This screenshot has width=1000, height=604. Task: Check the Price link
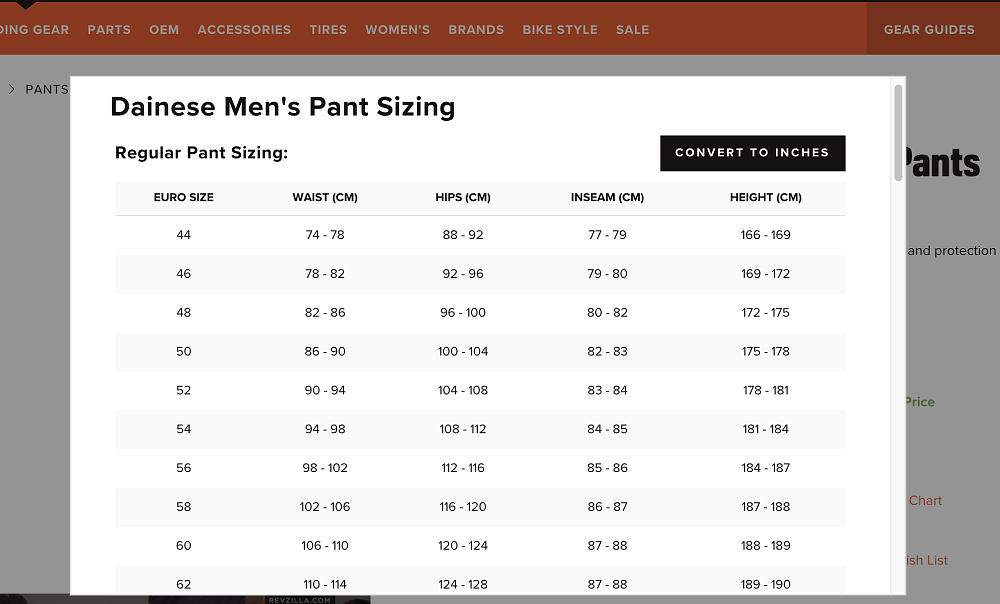click(x=919, y=402)
